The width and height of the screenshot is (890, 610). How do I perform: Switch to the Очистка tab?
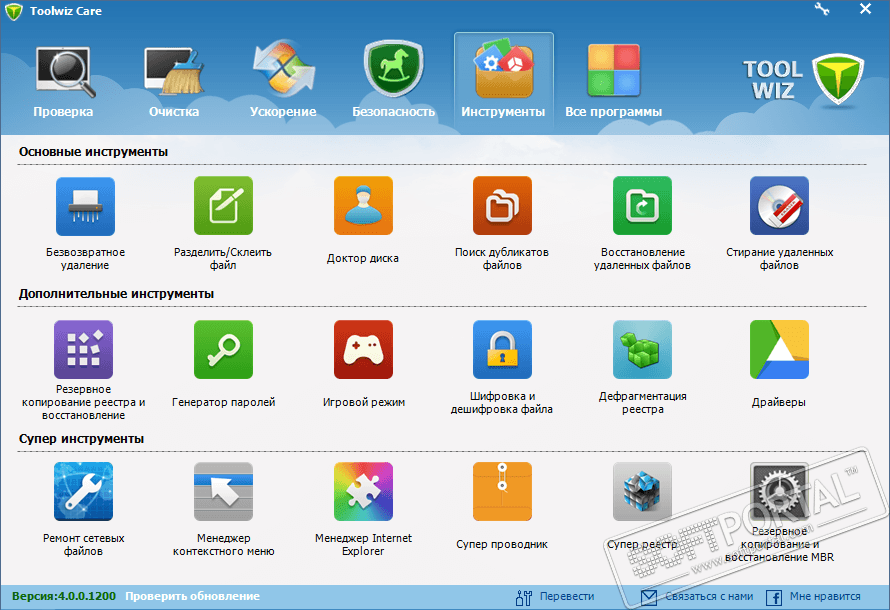click(x=174, y=81)
